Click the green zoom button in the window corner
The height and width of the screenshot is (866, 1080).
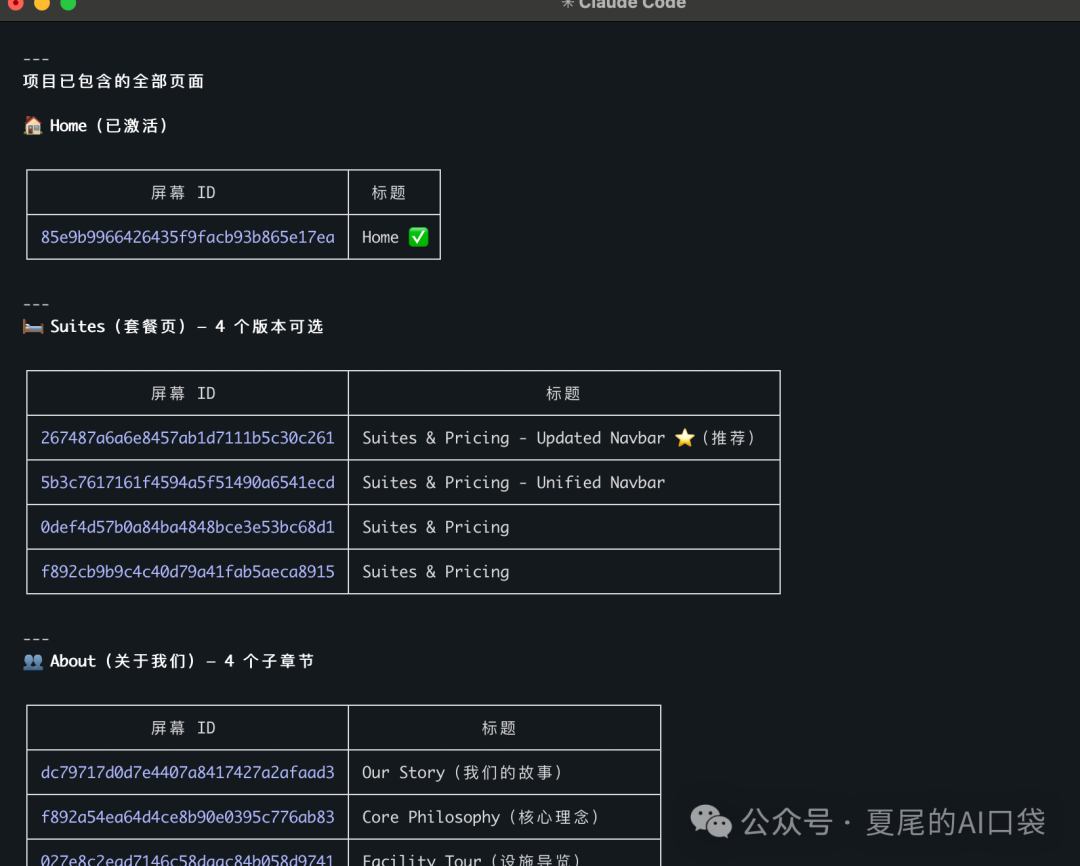(68, 5)
